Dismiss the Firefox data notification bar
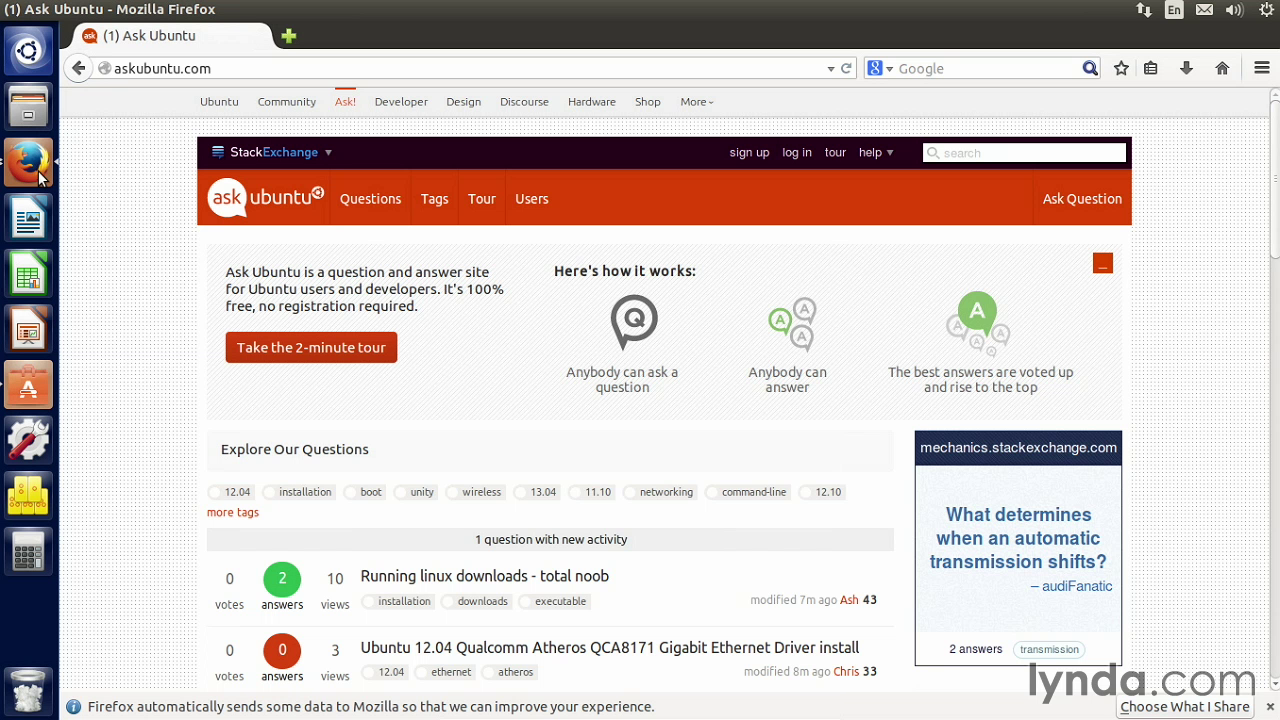 click(1270, 707)
